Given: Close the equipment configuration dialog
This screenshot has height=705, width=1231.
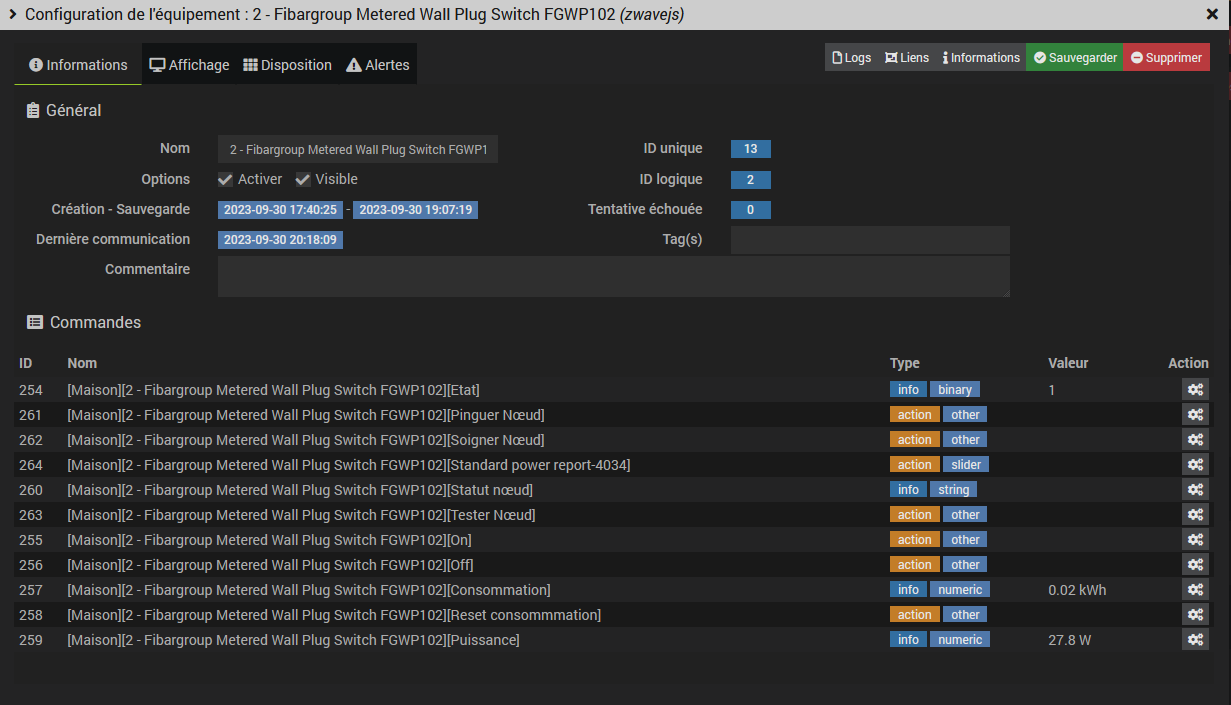Looking at the screenshot, I should pyautogui.click(x=1212, y=15).
